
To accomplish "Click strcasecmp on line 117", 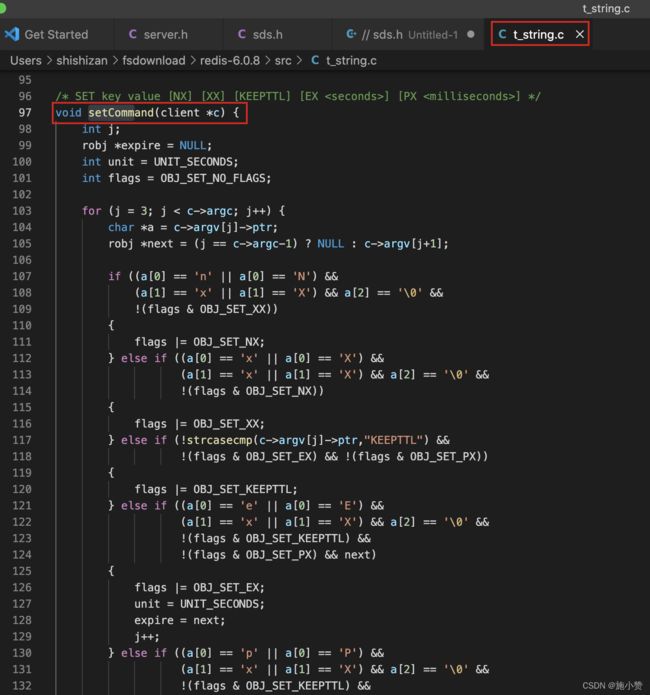I will (x=219, y=440).
